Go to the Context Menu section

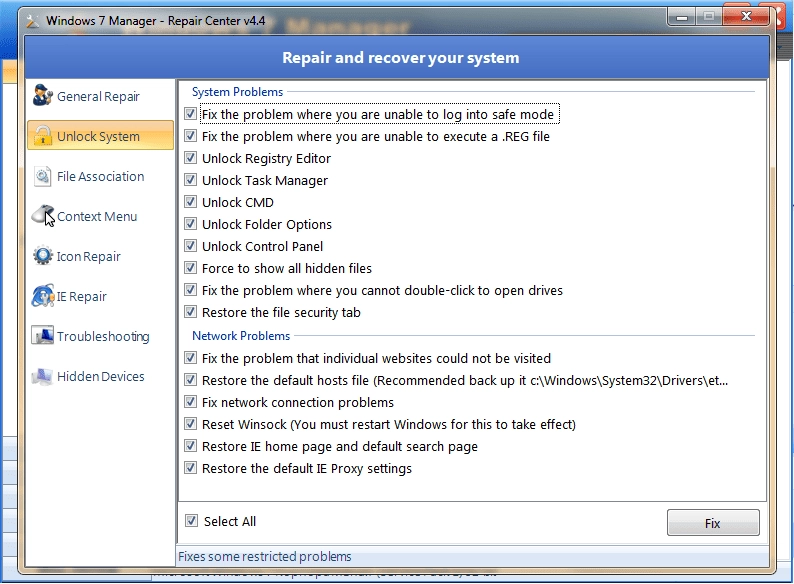97,216
